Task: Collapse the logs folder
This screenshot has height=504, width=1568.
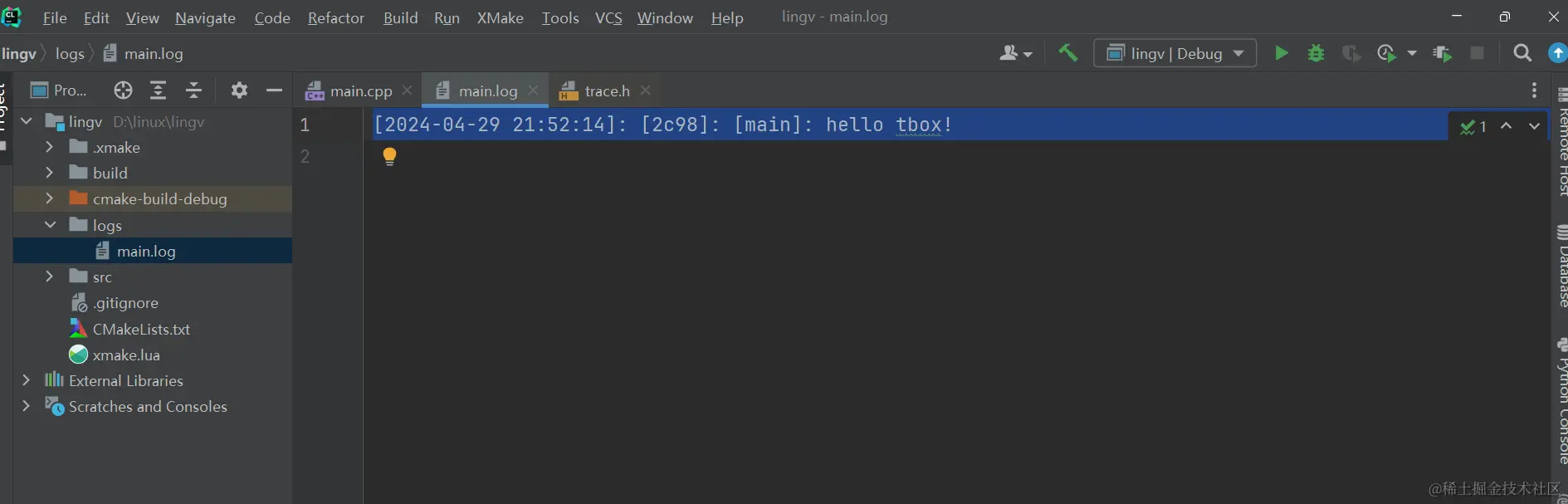Action: (50, 224)
